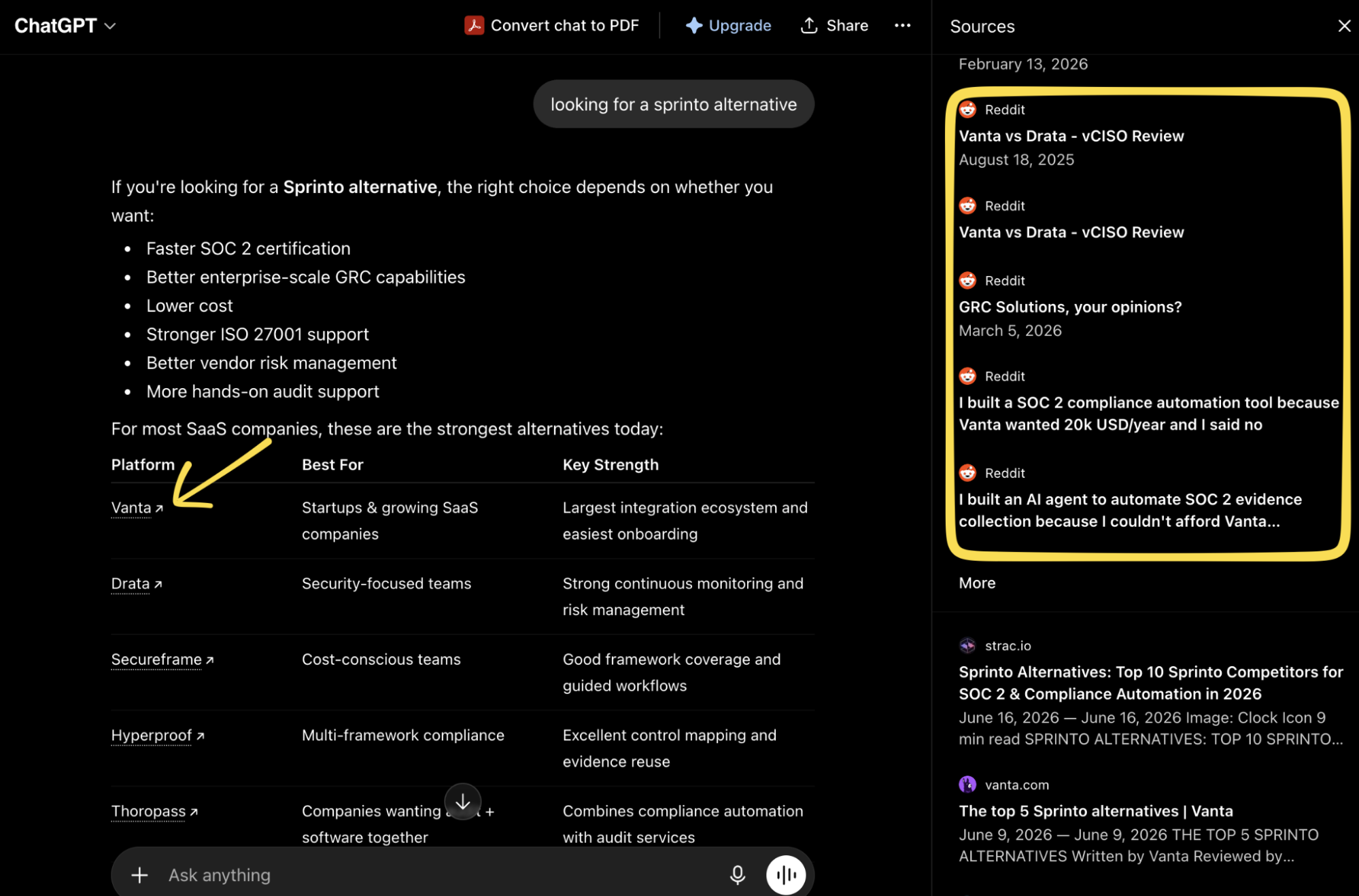Click Reddit icon above GRC Solutions source
The width and height of the screenshot is (1359, 896).
pyautogui.click(x=967, y=281)
